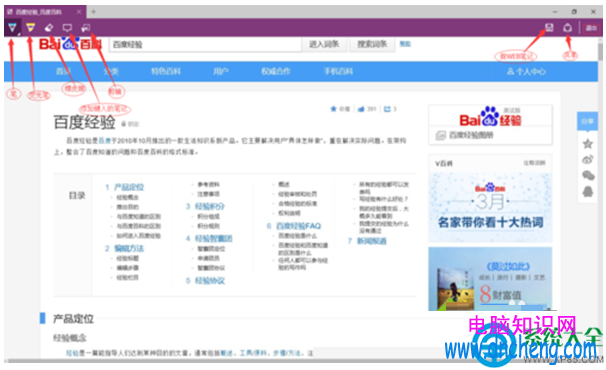The image size is (606, 370).
Task: Exit web note mode with 退出 button
Action: 591,28
